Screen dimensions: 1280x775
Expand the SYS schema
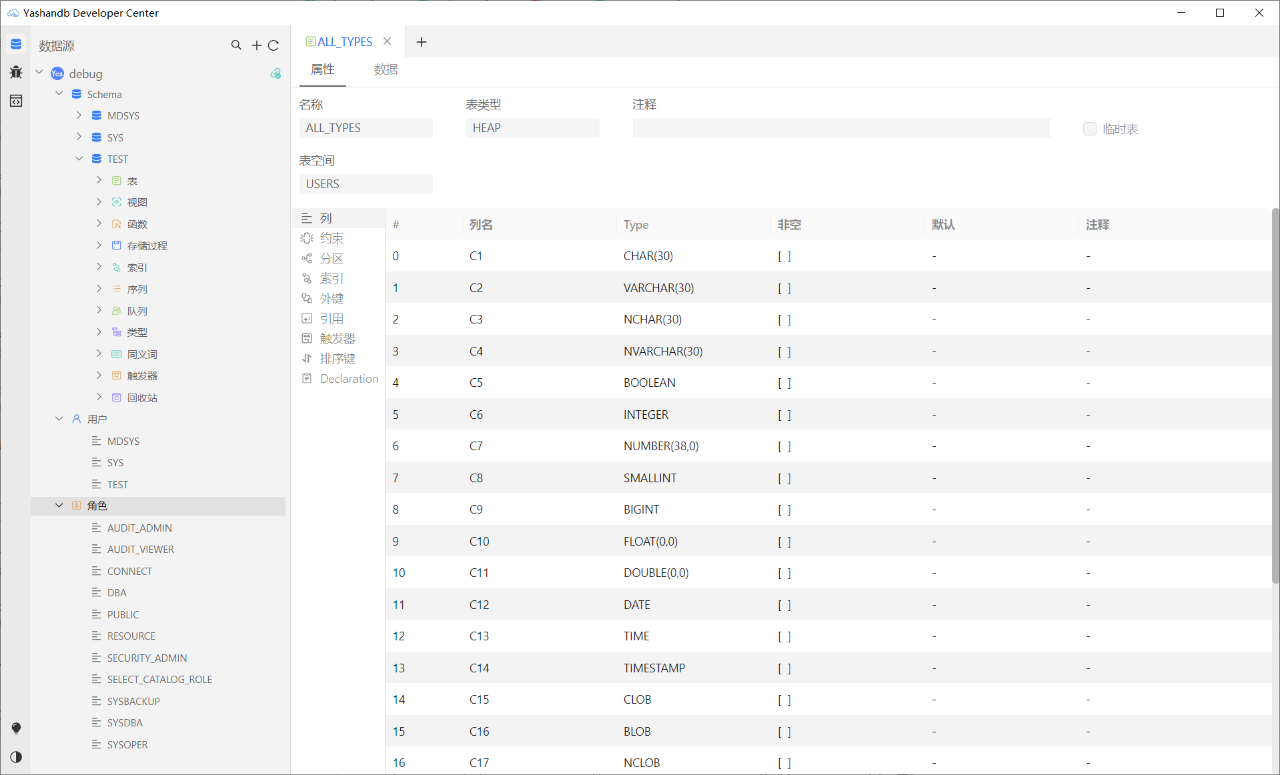79,137
